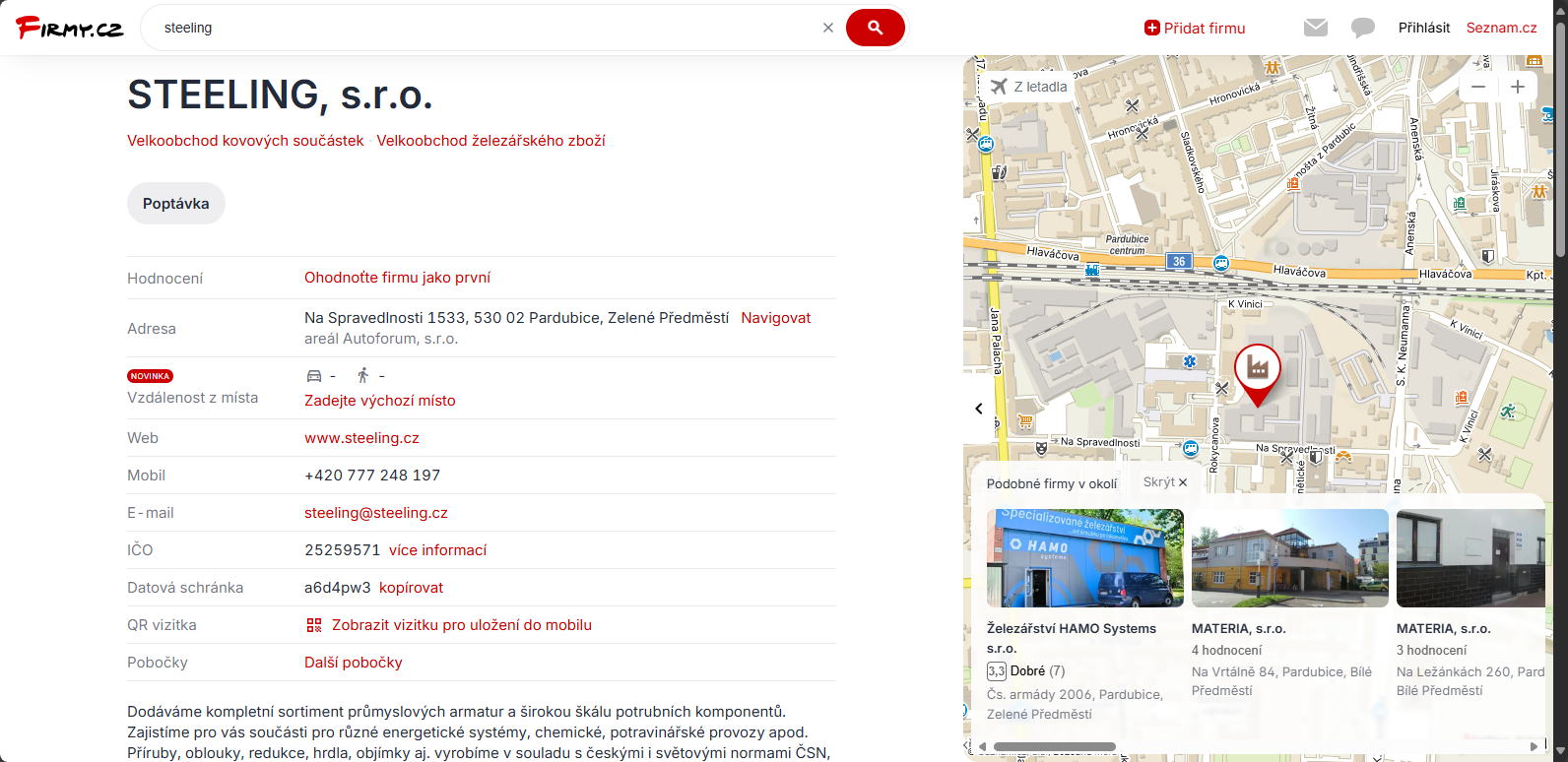Switch map to aerial view 'Z letadla'
The height and width of the screenshot is (762, 1568).
1029,87
